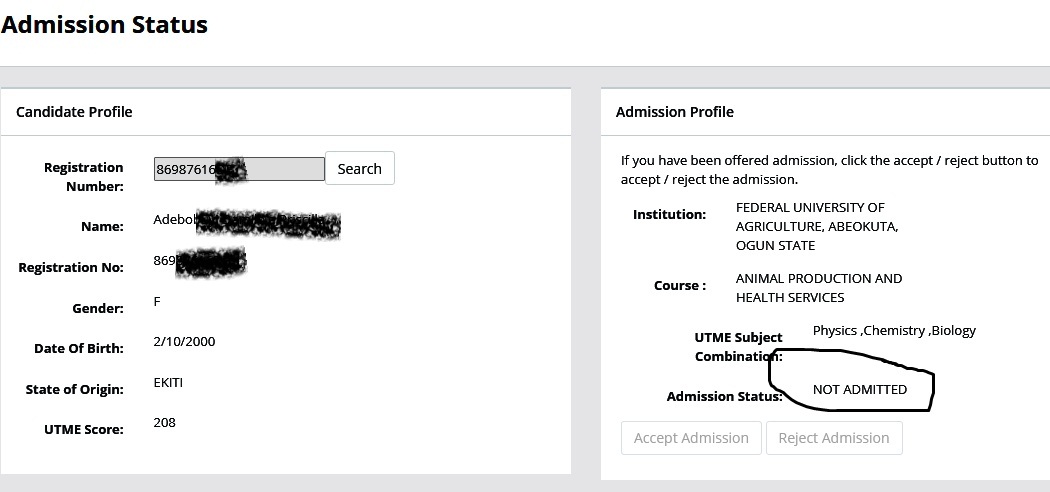Select the Candidate Profile panel header
Viewport: 1050px width, 492px height.
[74, 112]
